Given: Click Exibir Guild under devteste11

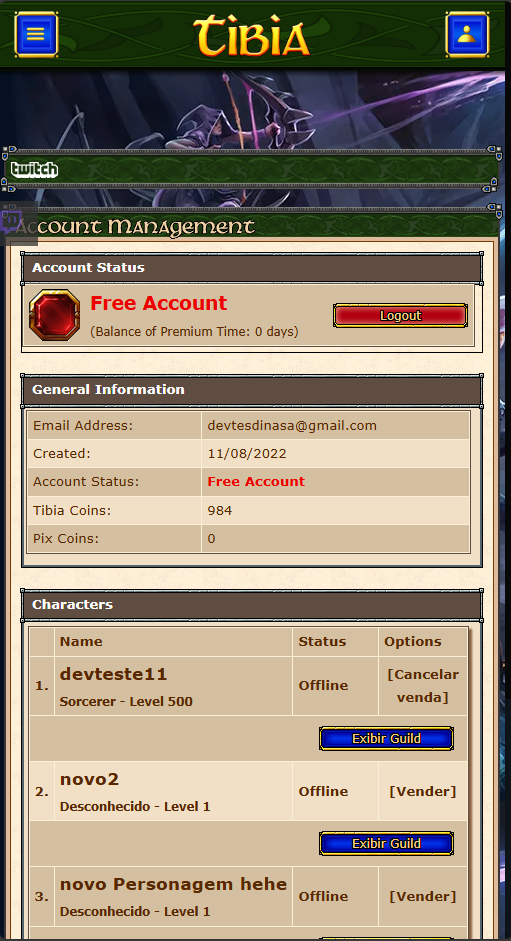Looking at the screenshot, I should tap(386, 738).
